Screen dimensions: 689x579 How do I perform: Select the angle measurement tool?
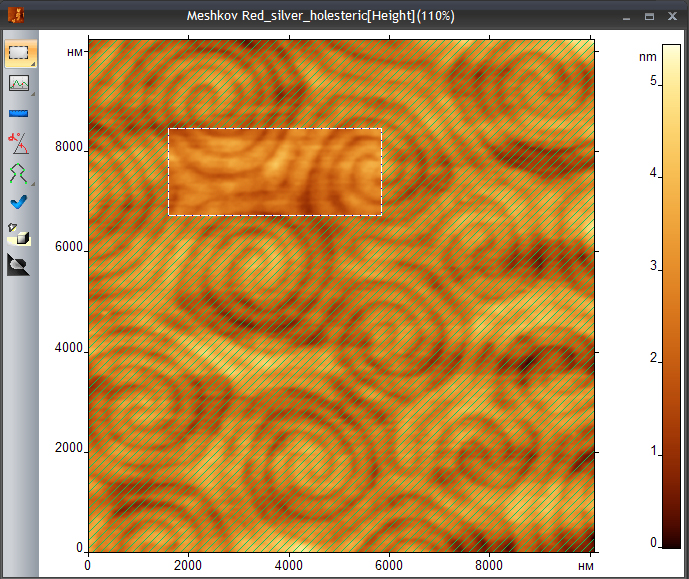pyautogui.click(x=18, y=144)
